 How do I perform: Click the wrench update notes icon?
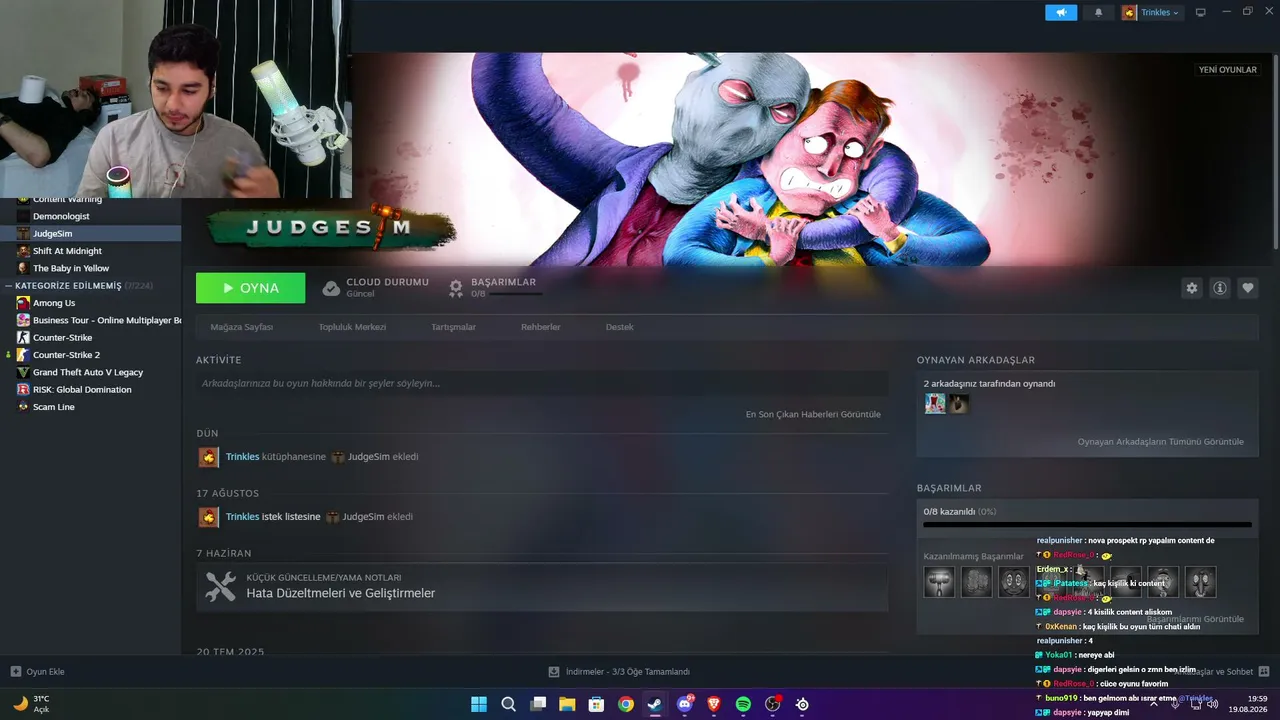tap(220, 586)
